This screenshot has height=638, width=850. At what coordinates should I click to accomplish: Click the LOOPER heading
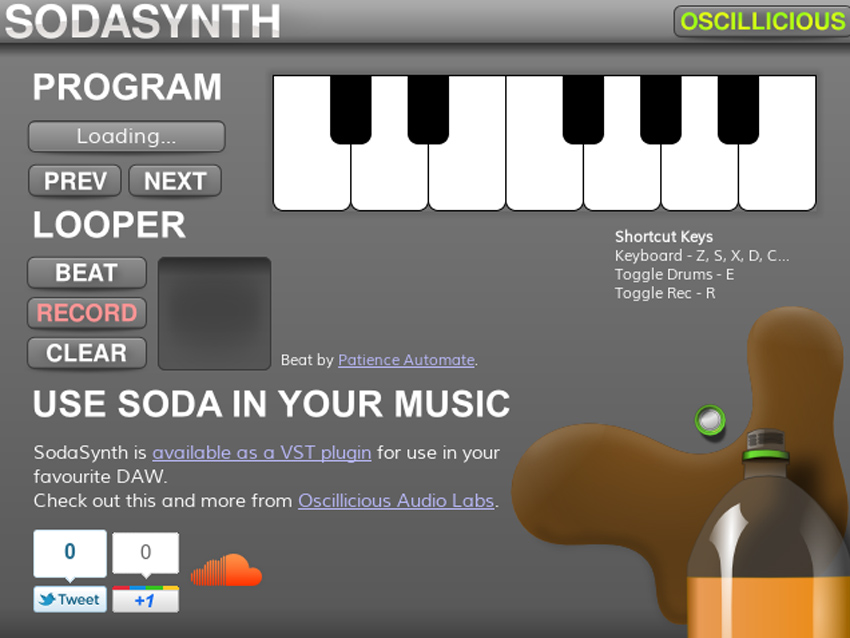pos(109,225)
